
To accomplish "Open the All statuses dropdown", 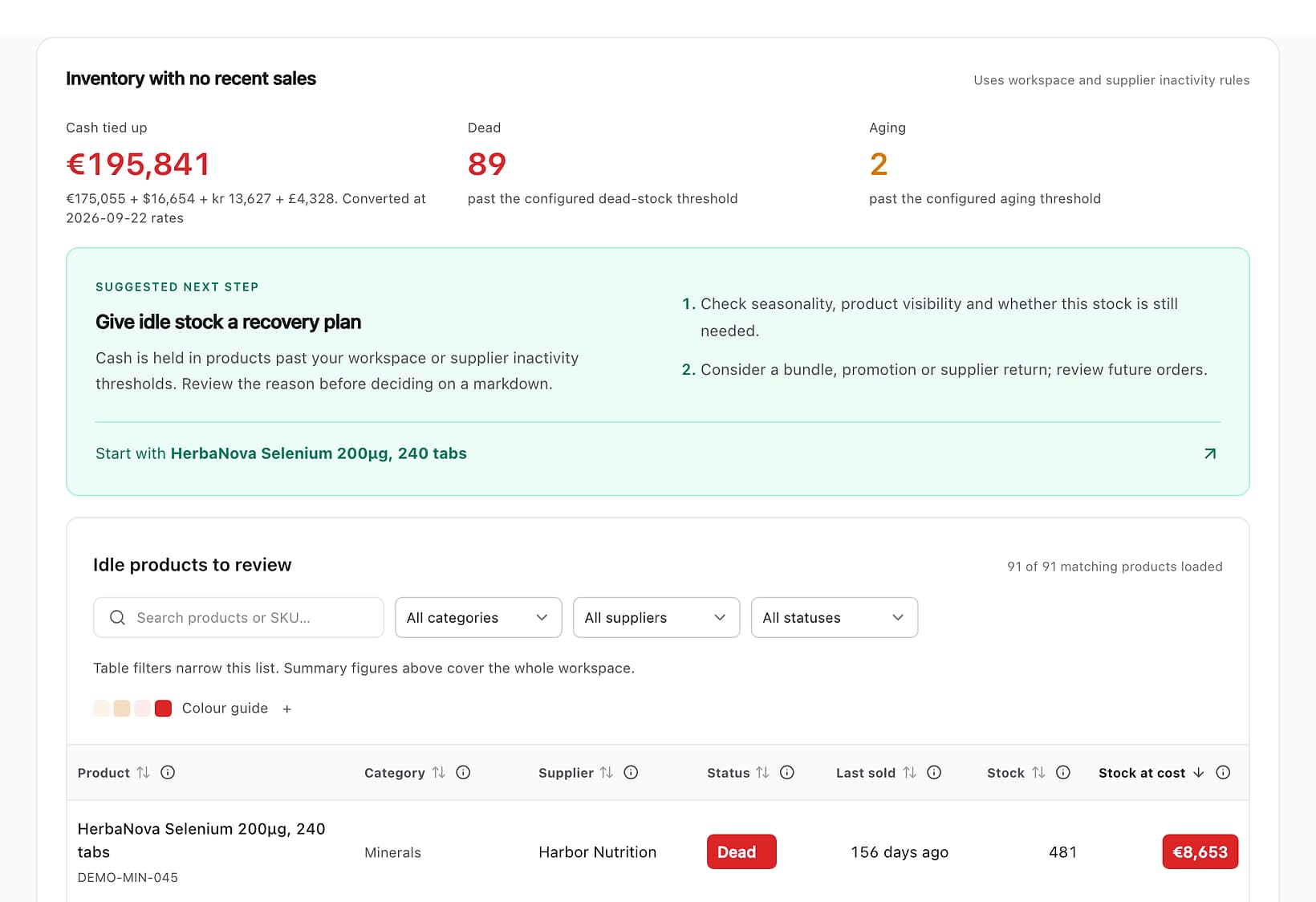I will (835, 617).
